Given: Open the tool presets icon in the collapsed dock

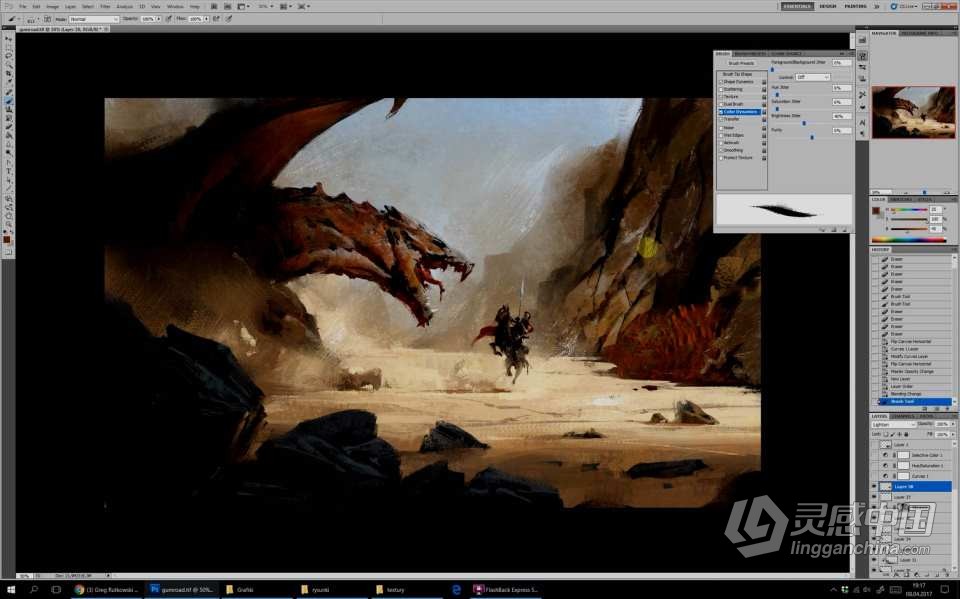Looking at the screenshot, I should click(862, 95).
